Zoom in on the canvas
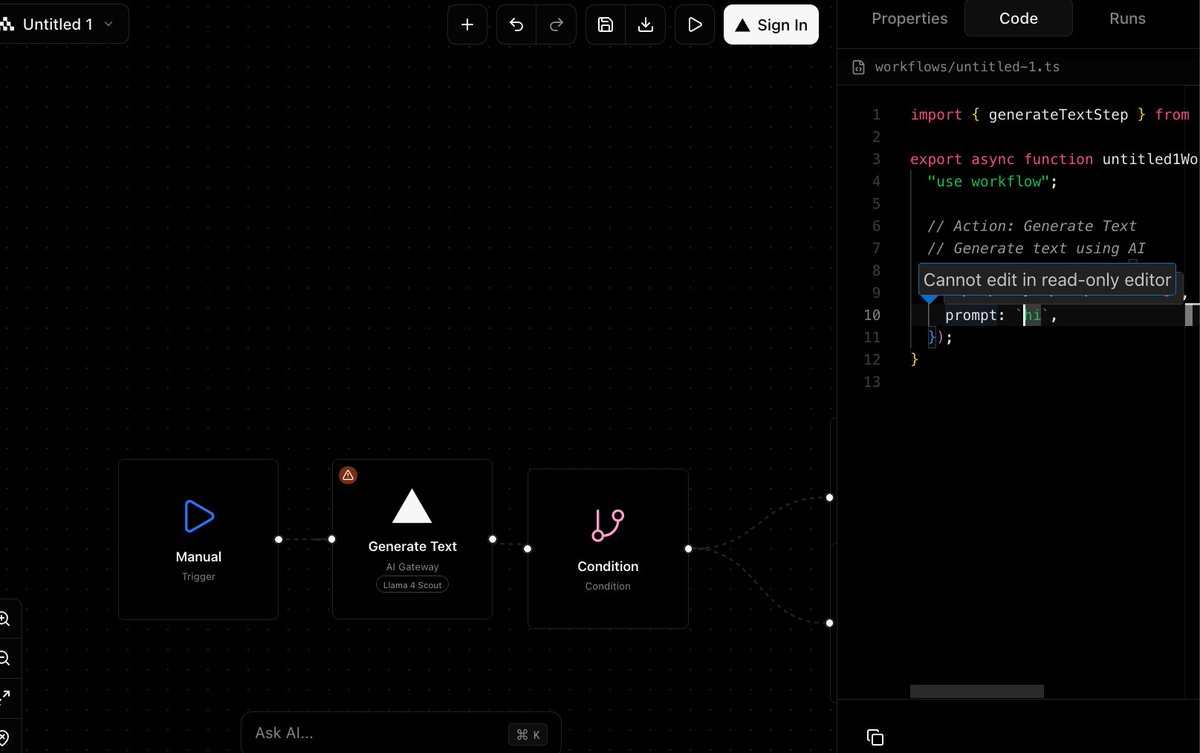Viewport: 1200px width, 753px height. (x=4, y=619)
